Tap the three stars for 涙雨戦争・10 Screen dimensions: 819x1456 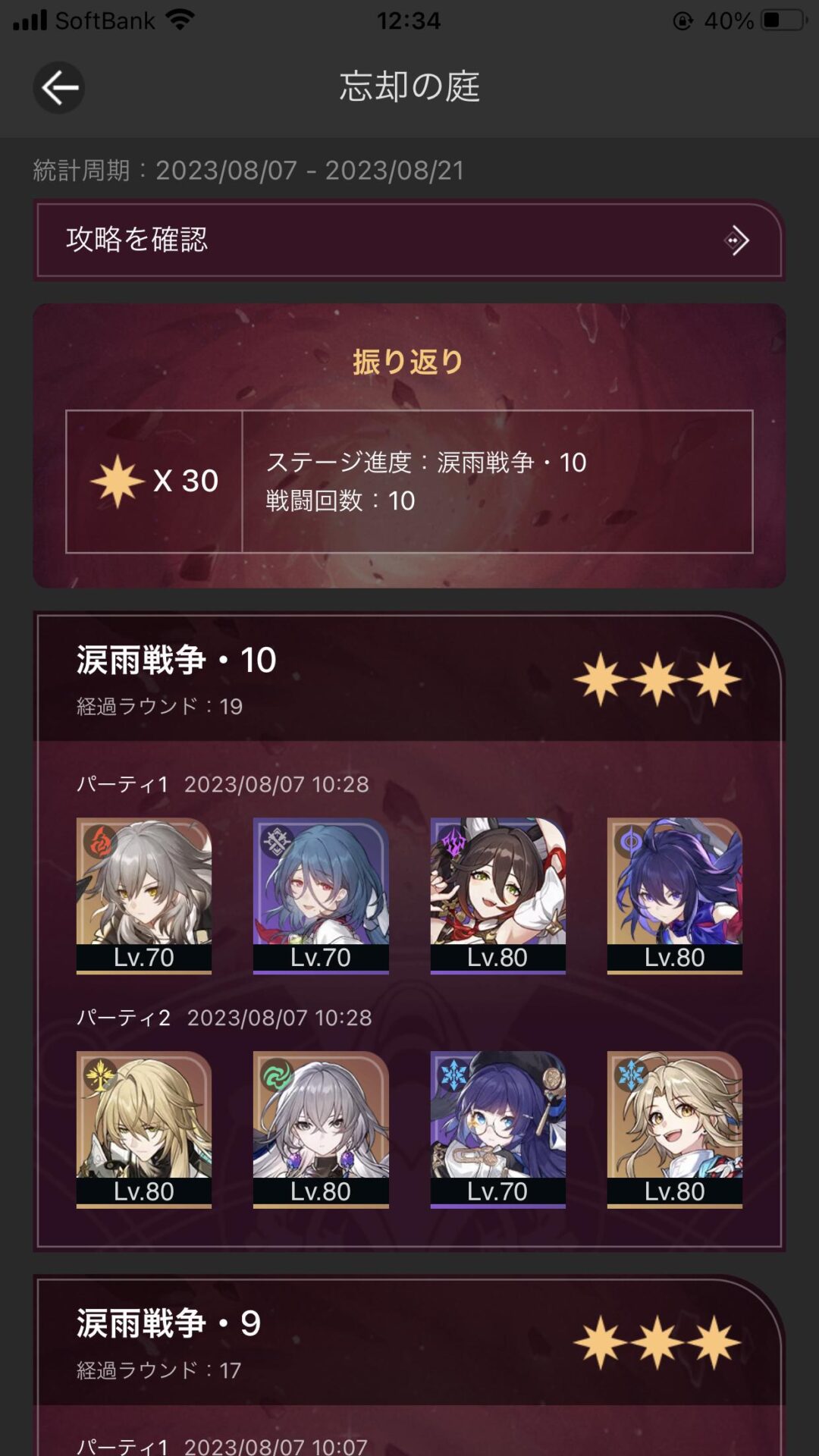pyautogui.click(x=657, y=679)
